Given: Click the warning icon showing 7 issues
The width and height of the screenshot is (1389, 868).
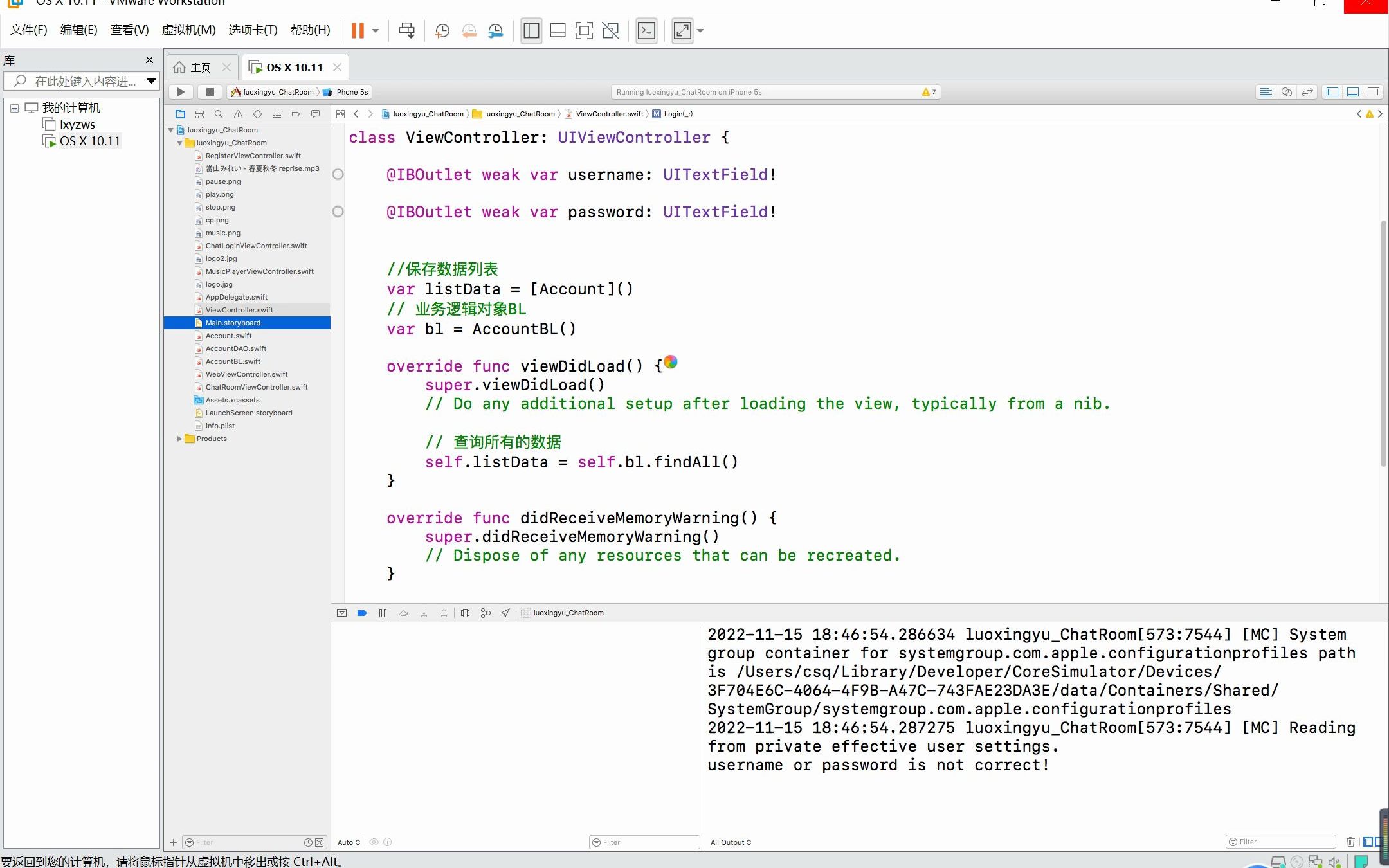Looking at the screenshot, I should click(928, 91).
